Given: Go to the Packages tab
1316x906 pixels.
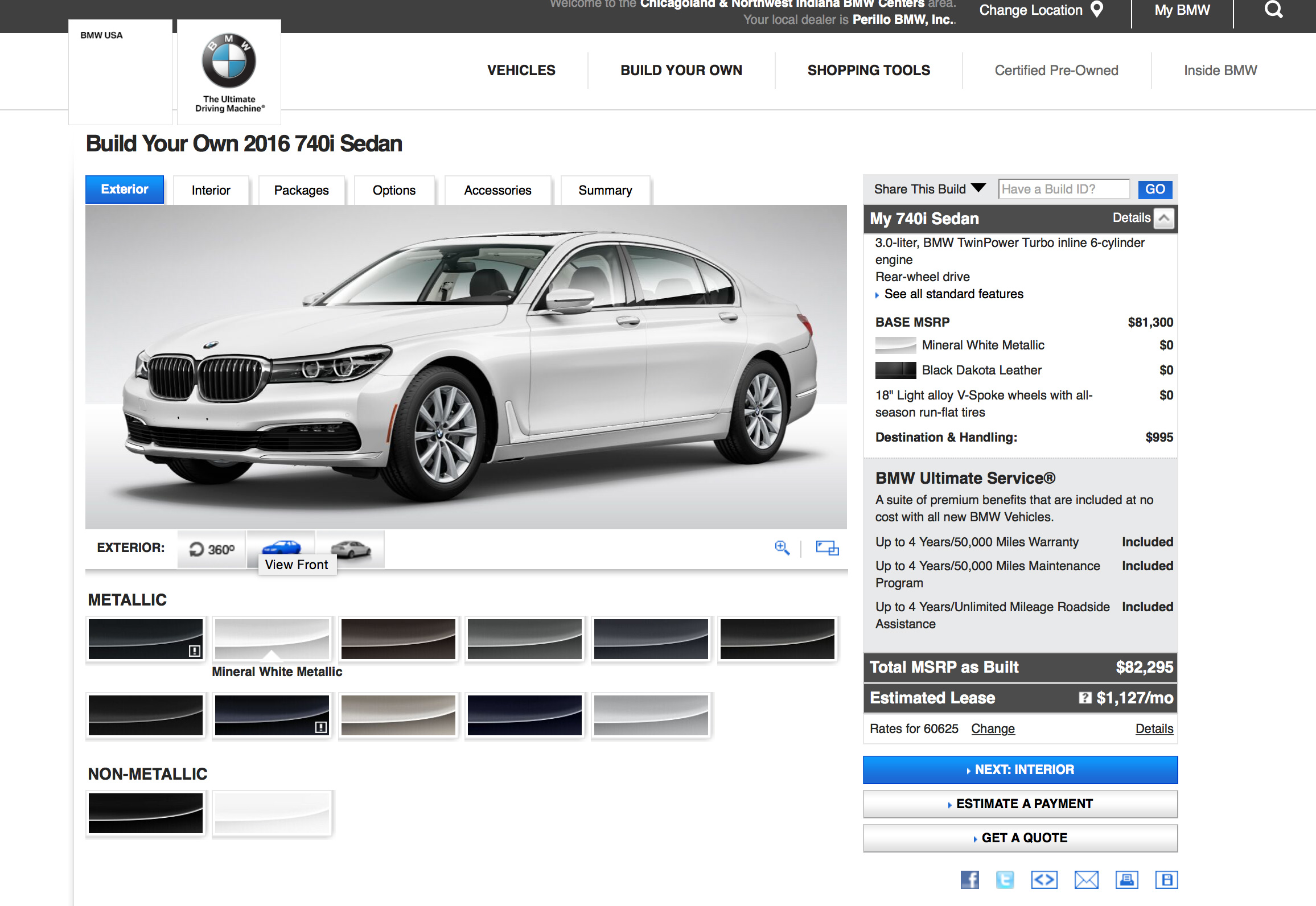Looking at the screenshot, I should click(301, 190).
